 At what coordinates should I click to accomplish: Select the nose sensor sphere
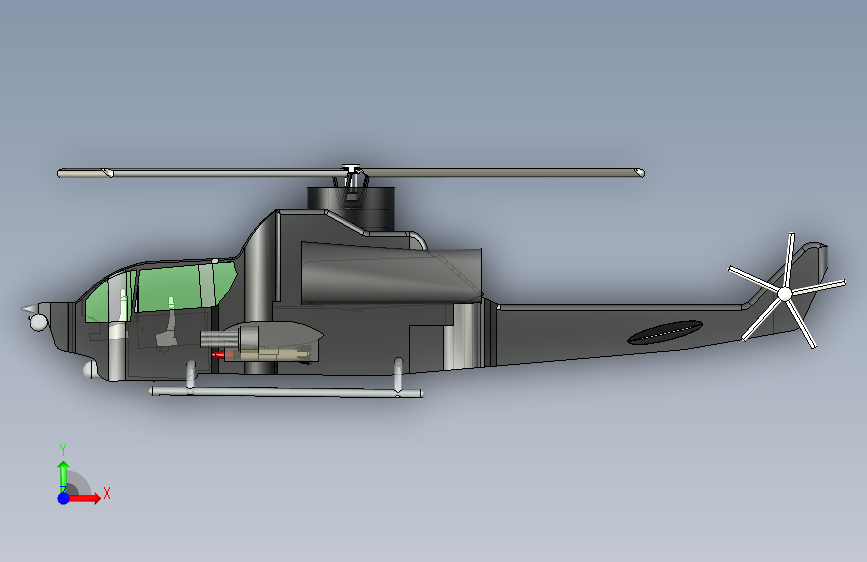tap(38, 322)
